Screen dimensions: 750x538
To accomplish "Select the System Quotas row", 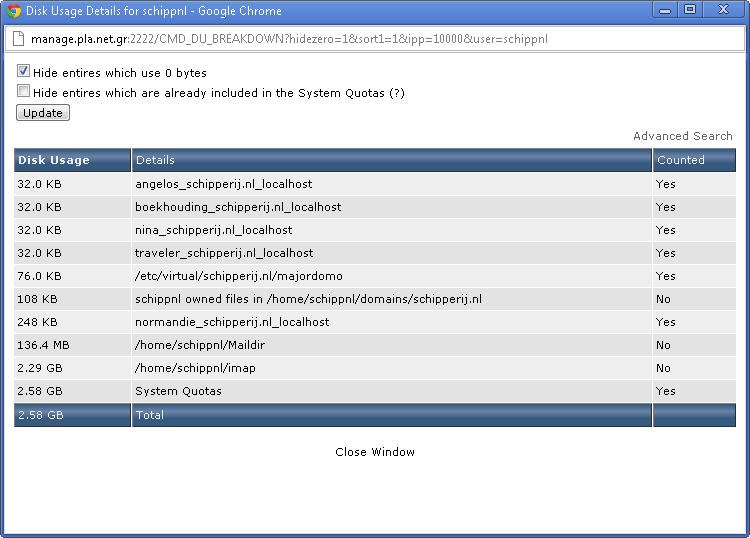I will (179, 391).
